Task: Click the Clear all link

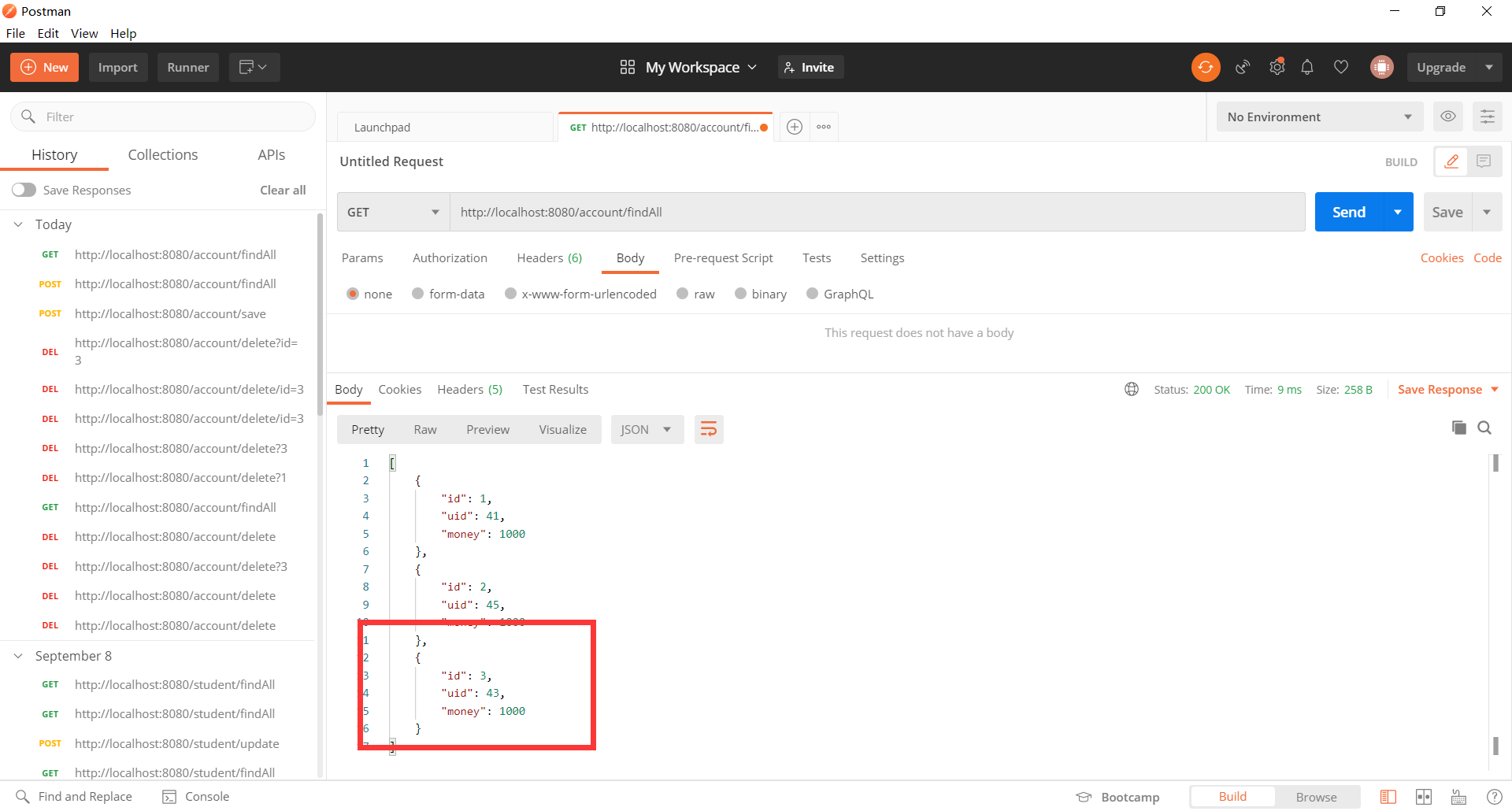Action: (283, 190)
